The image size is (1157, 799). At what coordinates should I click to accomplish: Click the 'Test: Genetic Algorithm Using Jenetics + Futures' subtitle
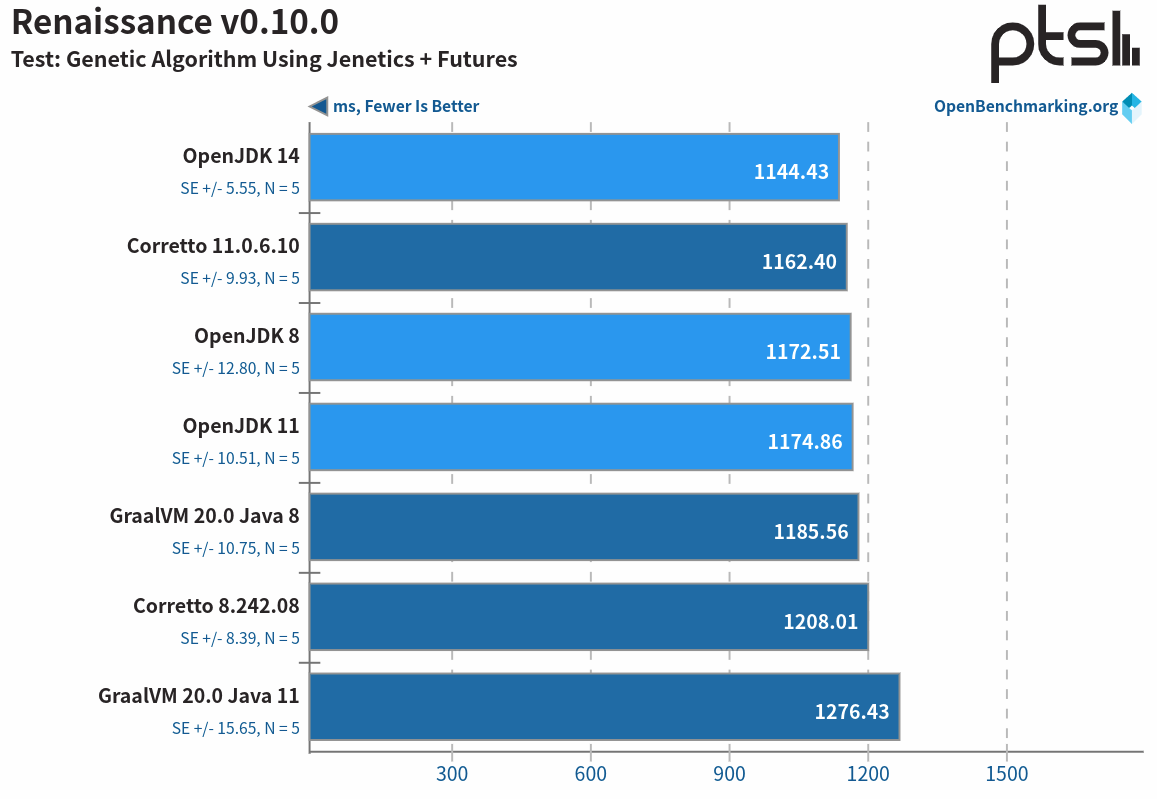coord(264,59)
